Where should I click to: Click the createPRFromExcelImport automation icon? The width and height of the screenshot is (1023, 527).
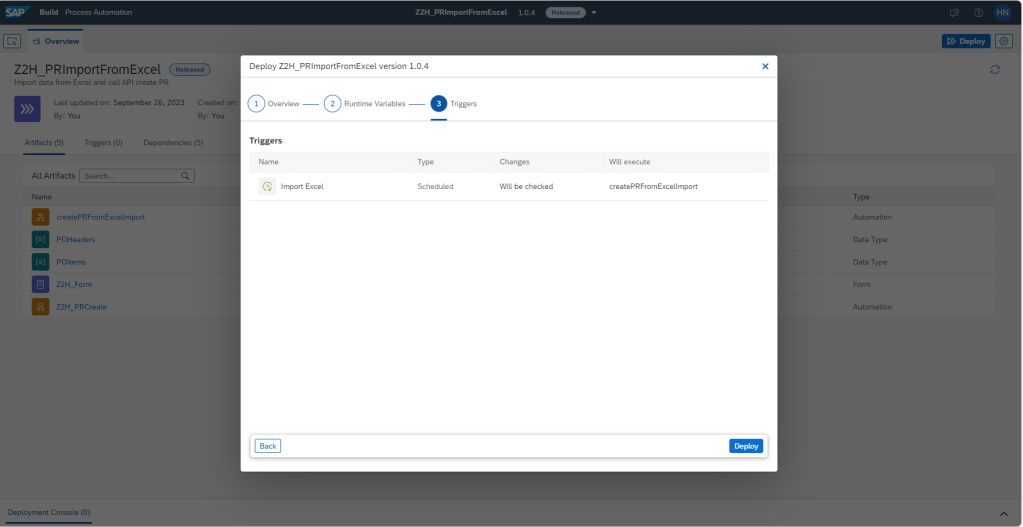(40, 217)
